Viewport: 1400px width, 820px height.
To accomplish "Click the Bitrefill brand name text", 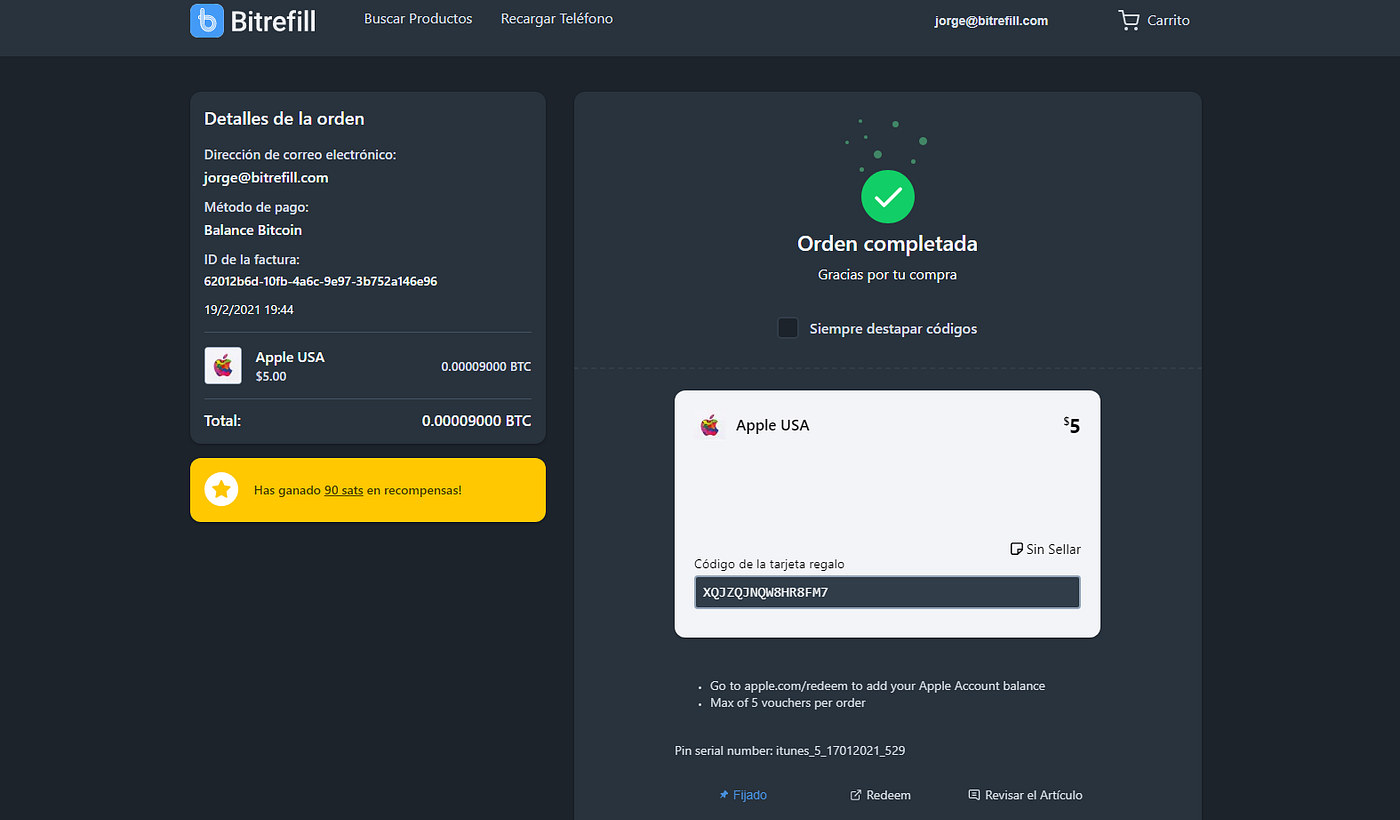I will [x=273, y=20].
